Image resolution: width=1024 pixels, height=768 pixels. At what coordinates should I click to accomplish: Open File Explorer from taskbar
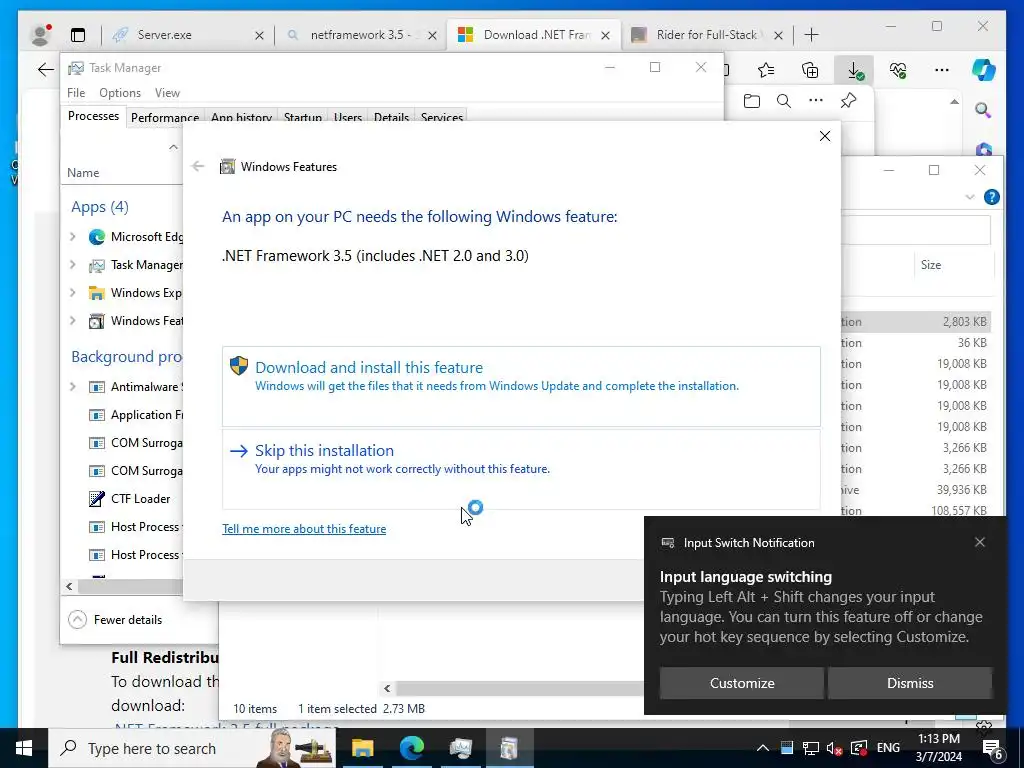tap(362, 748)
